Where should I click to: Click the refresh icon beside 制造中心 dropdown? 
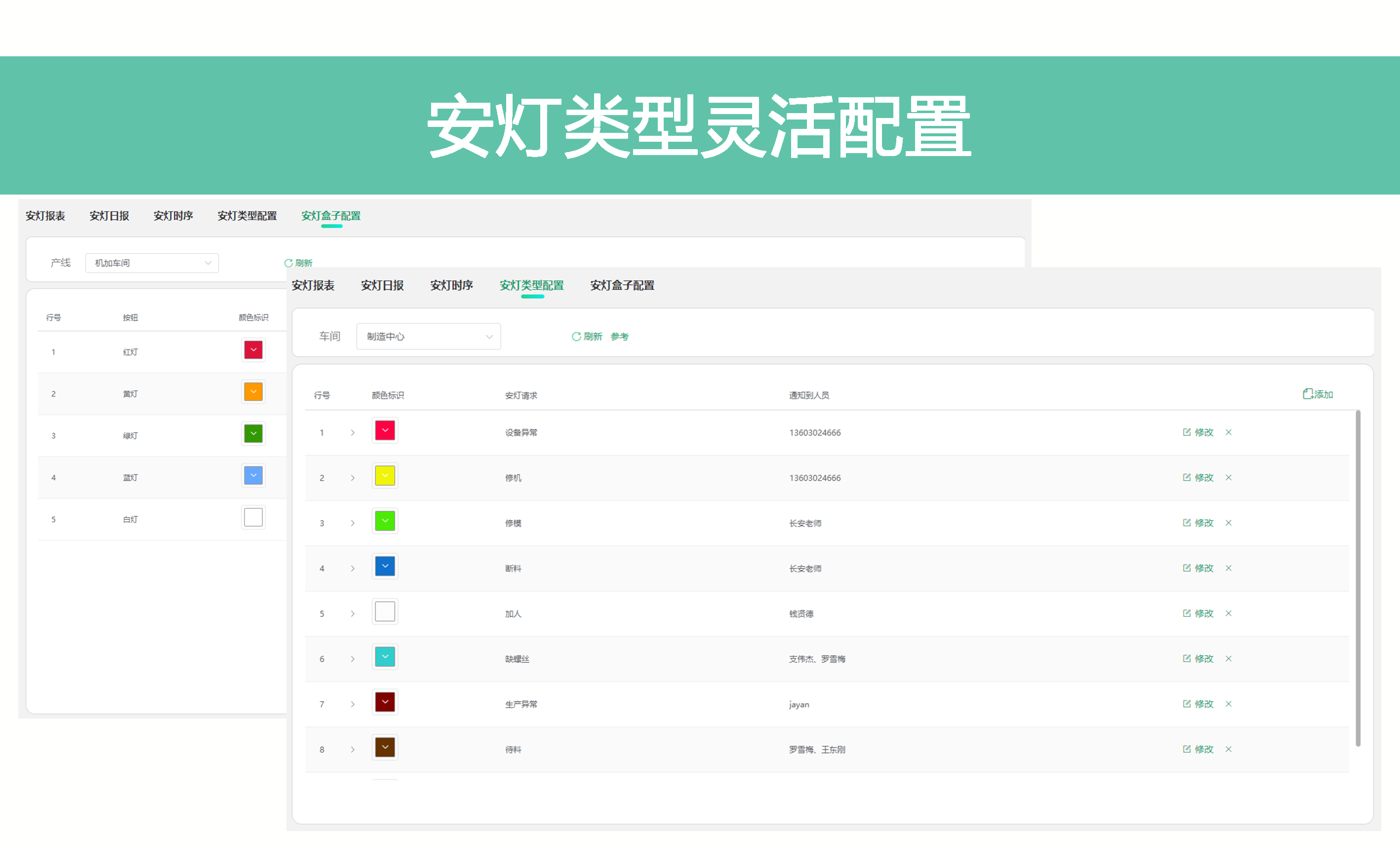575,336
